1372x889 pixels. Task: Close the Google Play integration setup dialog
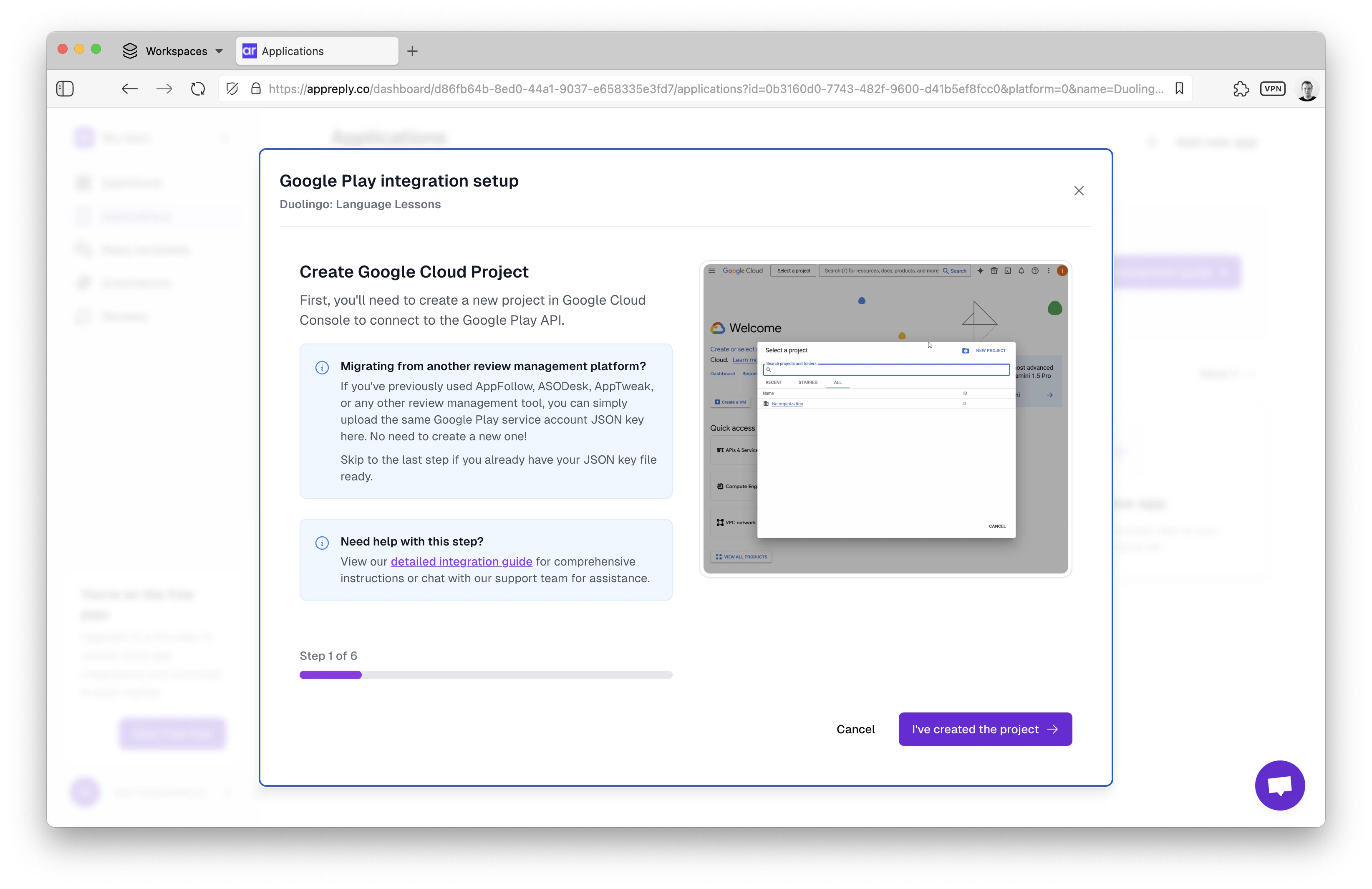coord(1079,191)
